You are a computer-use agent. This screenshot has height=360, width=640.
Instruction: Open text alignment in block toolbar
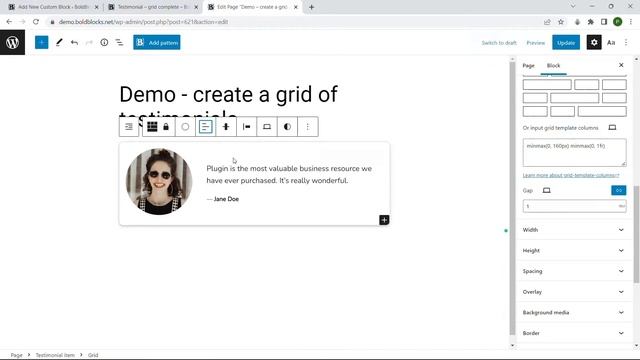click(x=205, y=127)
